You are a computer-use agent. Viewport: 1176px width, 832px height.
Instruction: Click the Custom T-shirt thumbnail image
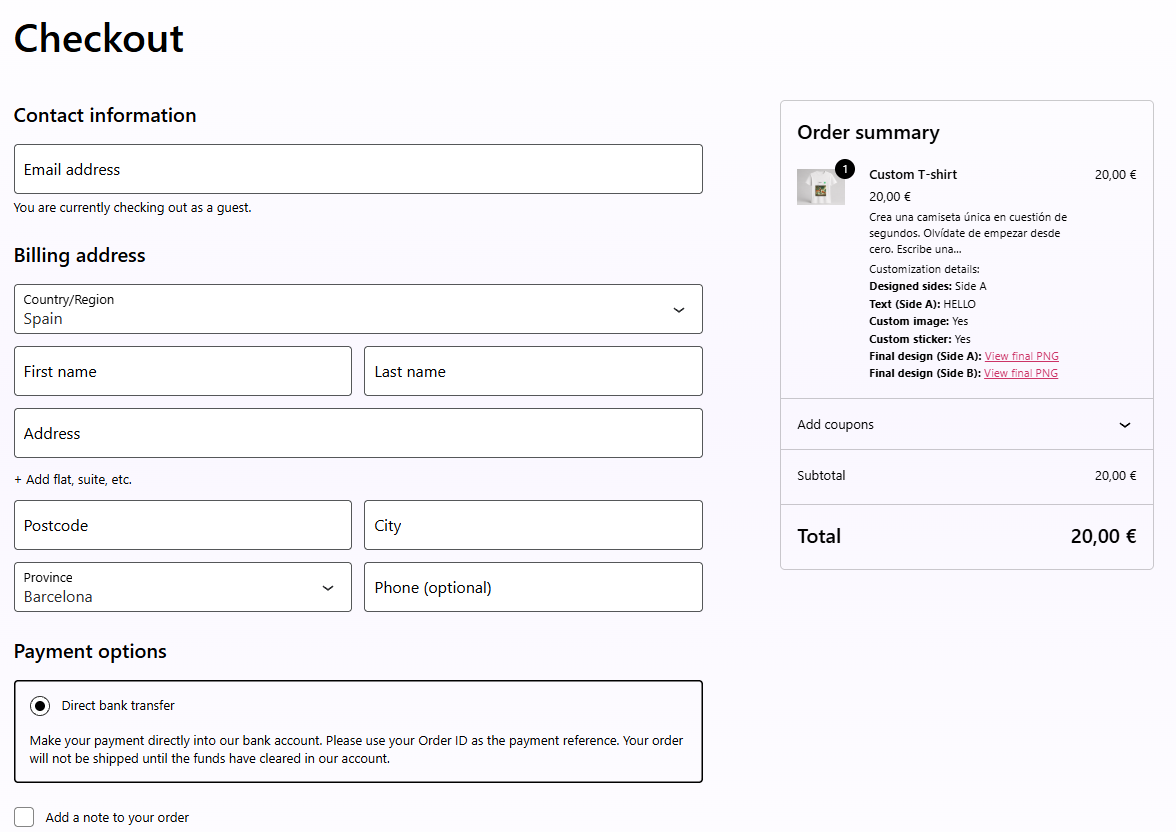coord(820,187)
